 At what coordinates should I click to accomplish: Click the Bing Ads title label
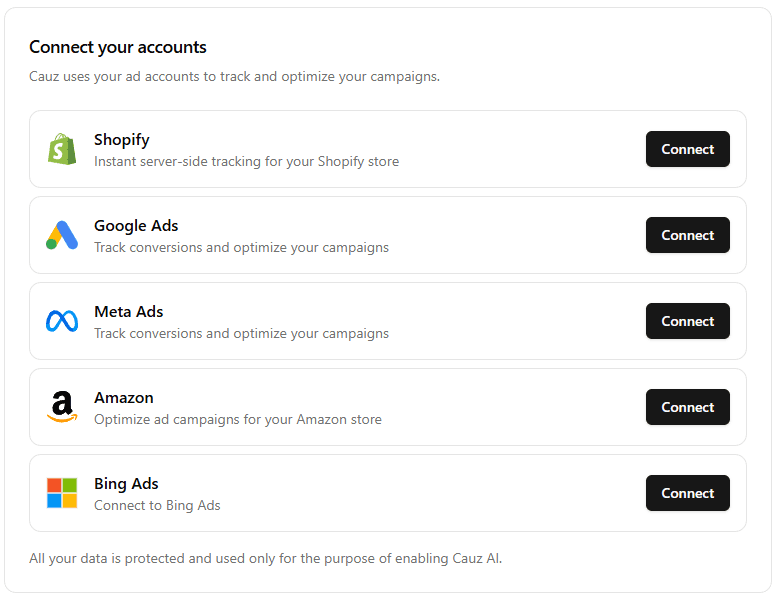pos(126,484)
